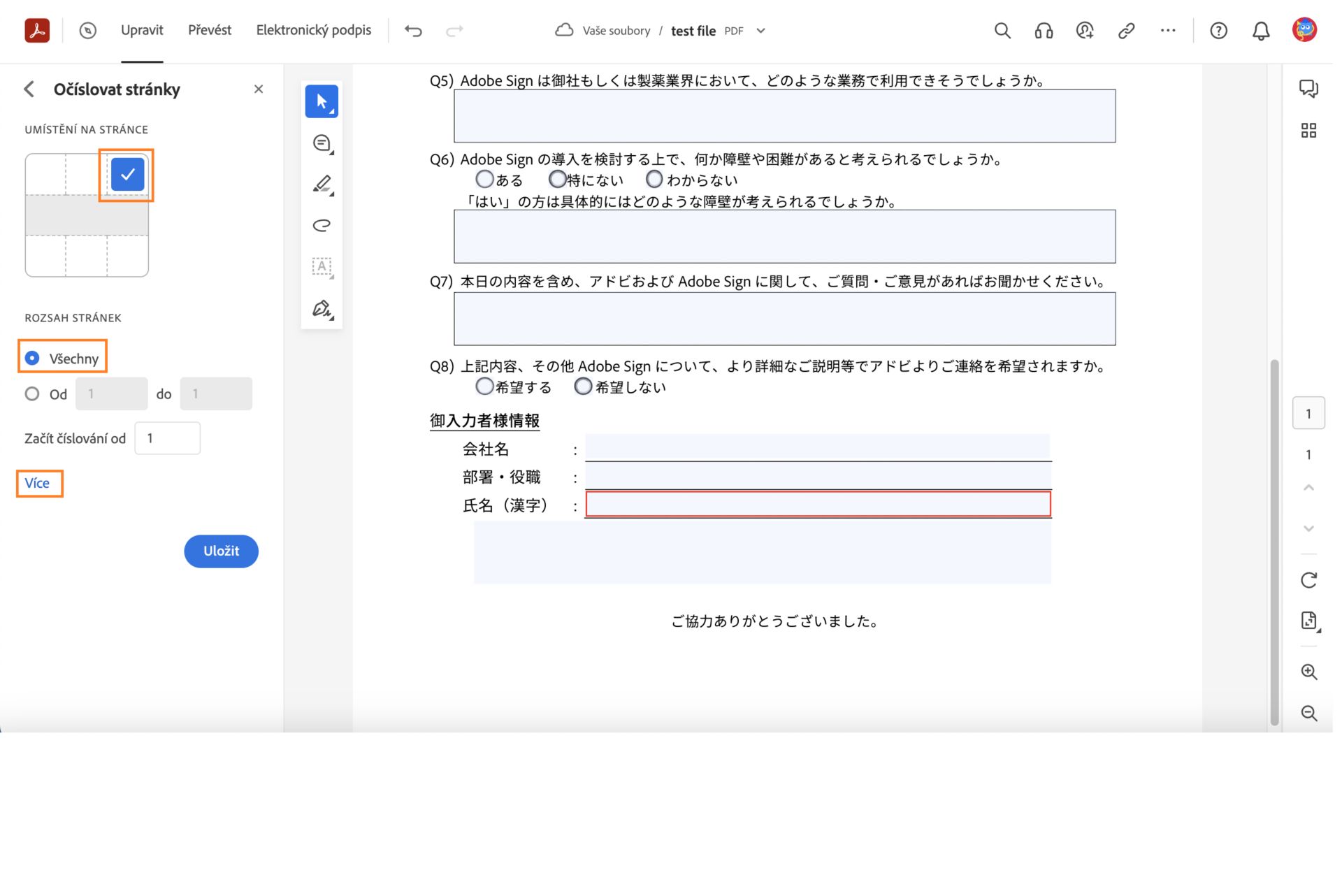Click the add person share icon
The image size is (1342, 896).
[x=1085, y=30]
